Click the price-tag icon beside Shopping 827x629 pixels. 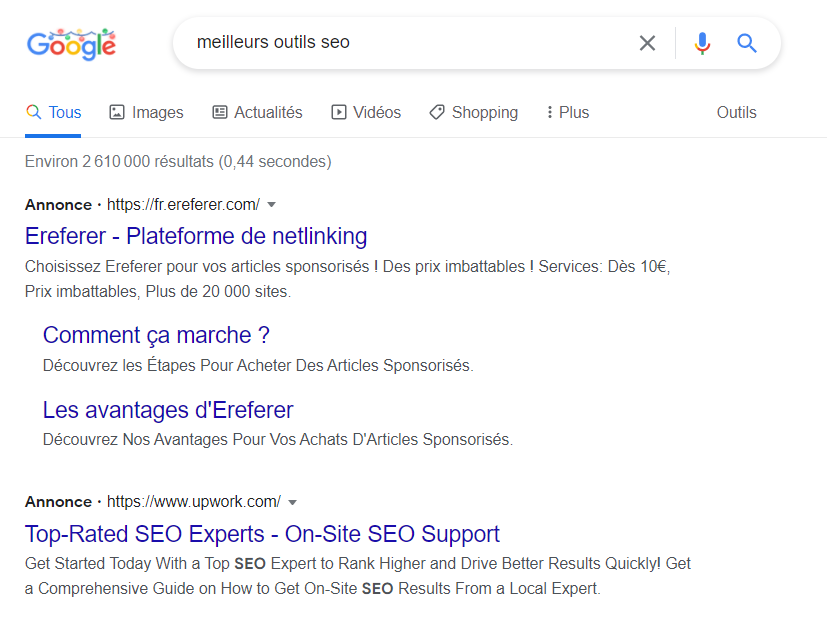point(437,112)
